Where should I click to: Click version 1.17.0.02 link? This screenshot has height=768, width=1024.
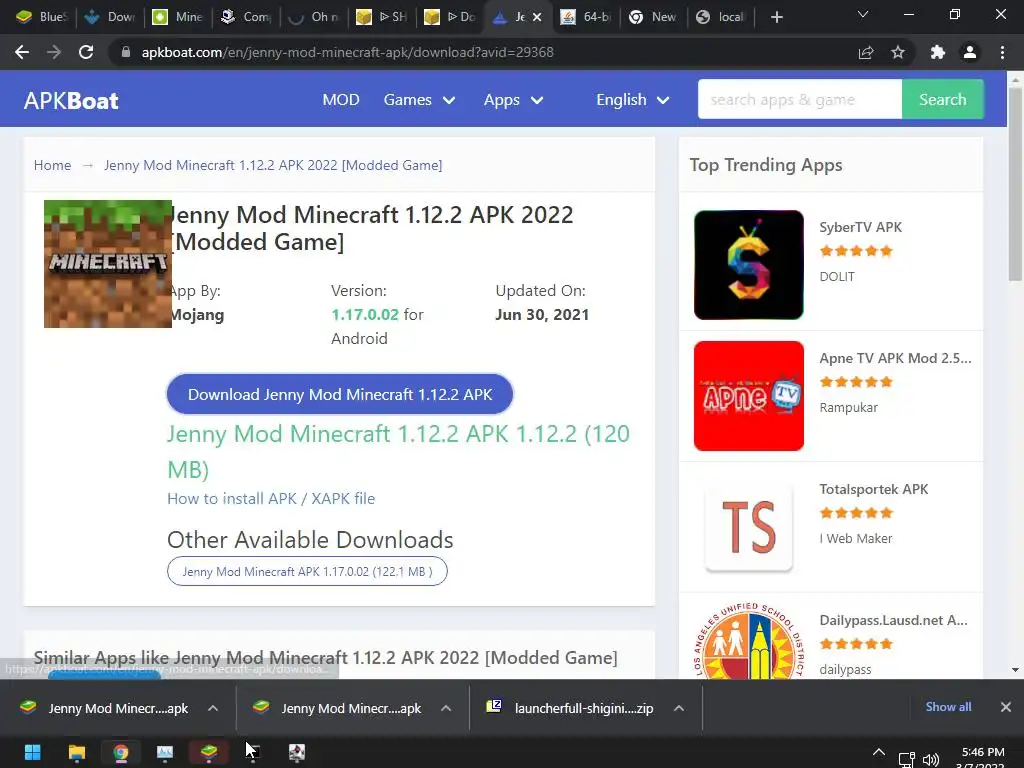(364, 315)
